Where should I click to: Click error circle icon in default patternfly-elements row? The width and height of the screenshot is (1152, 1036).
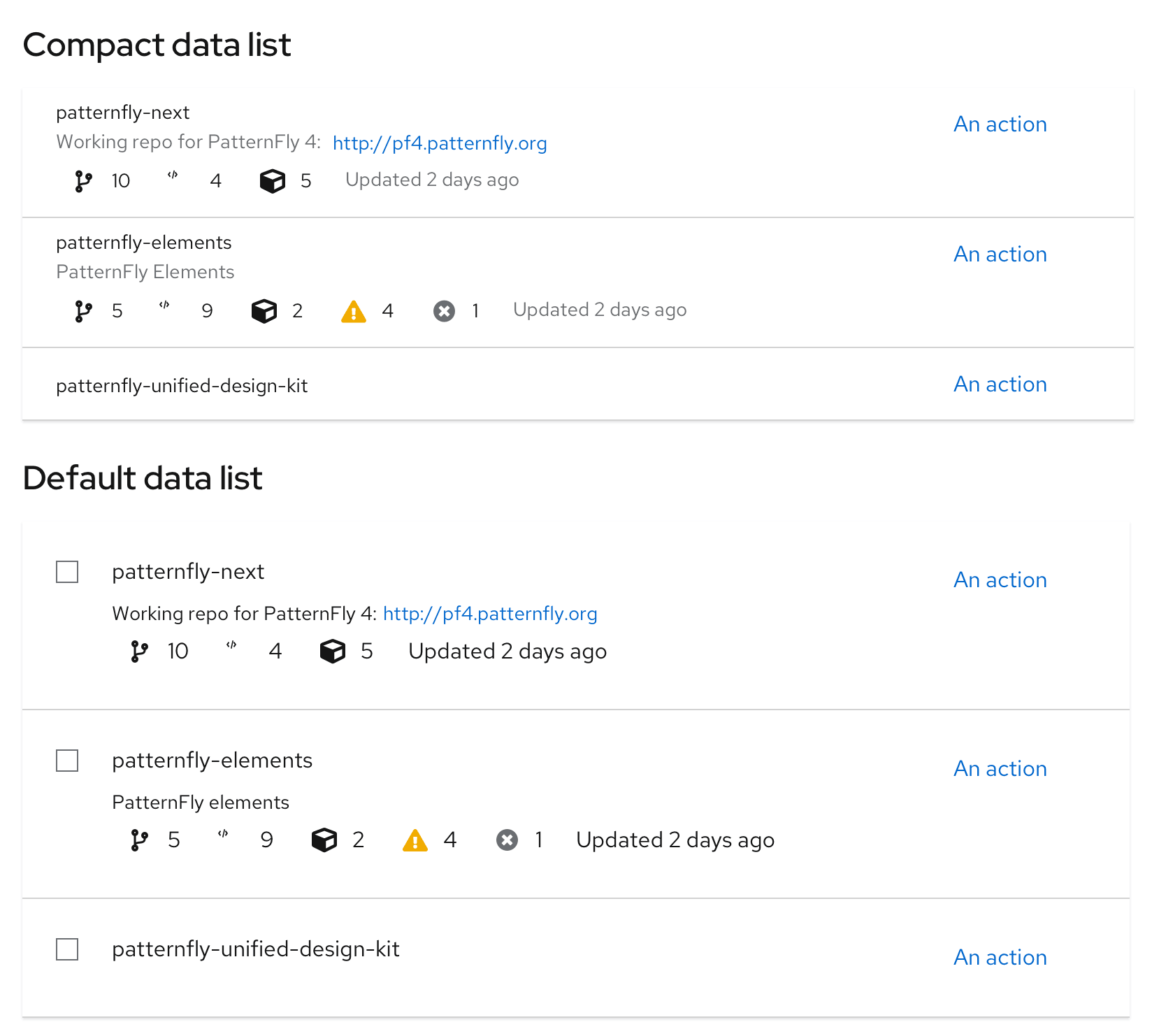(x=507, y=840)
